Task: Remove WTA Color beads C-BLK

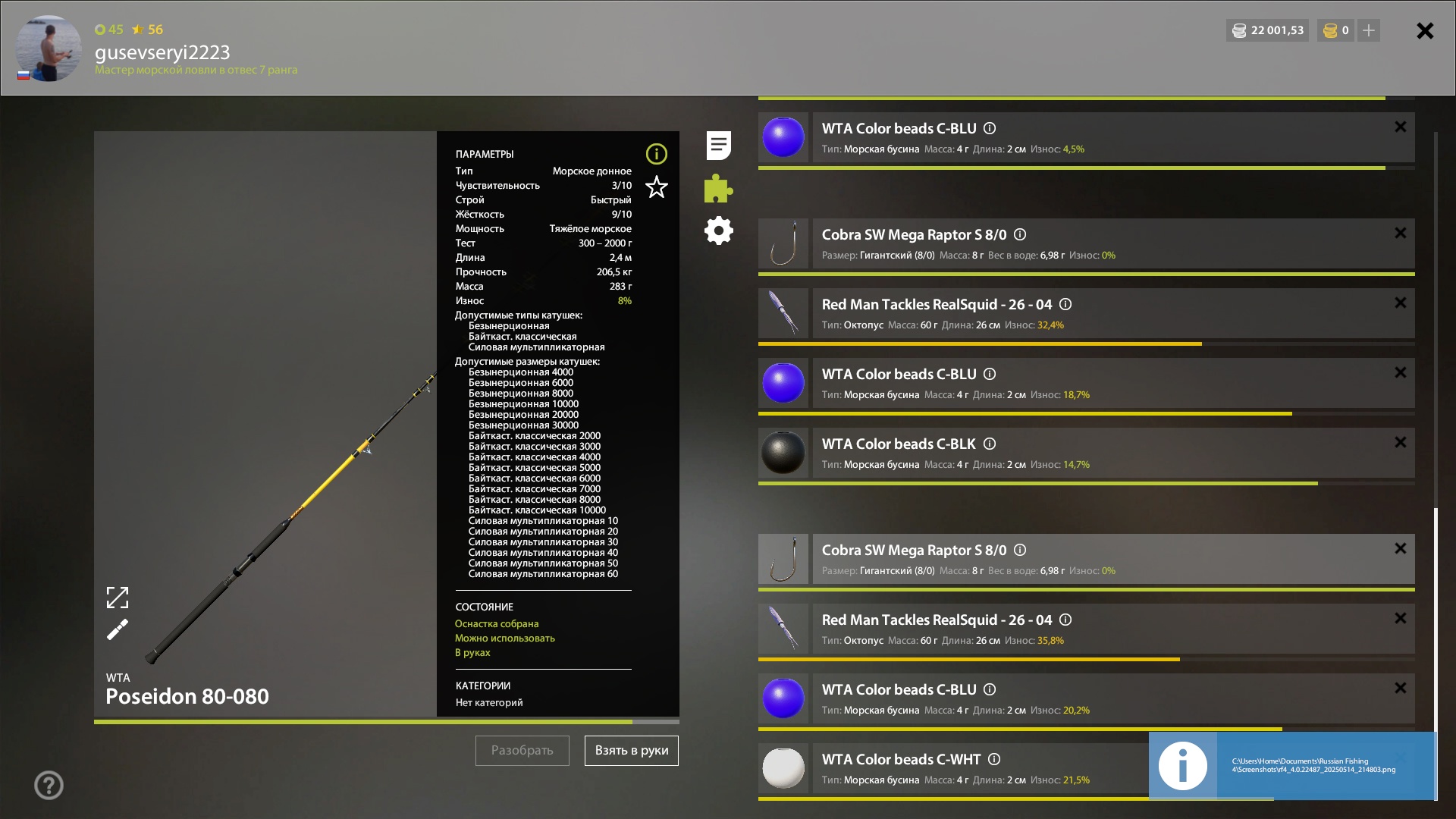Action: click(x=1400, y=442)
